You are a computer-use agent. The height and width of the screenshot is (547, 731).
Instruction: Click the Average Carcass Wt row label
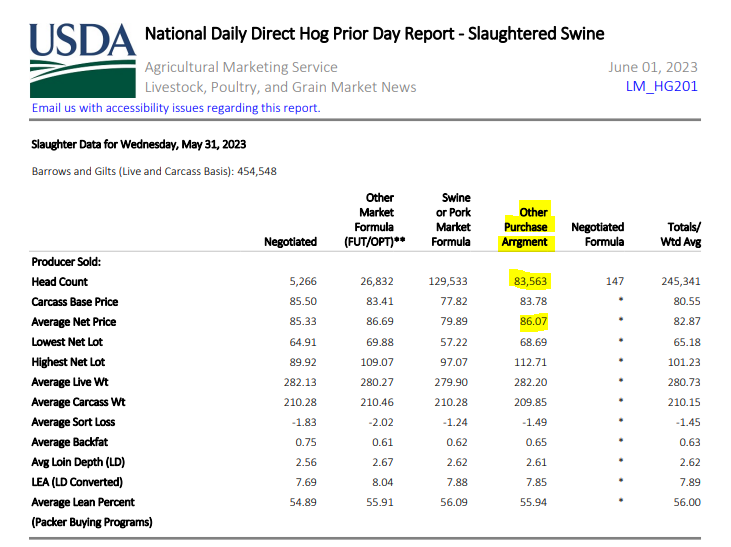(78, 402)
